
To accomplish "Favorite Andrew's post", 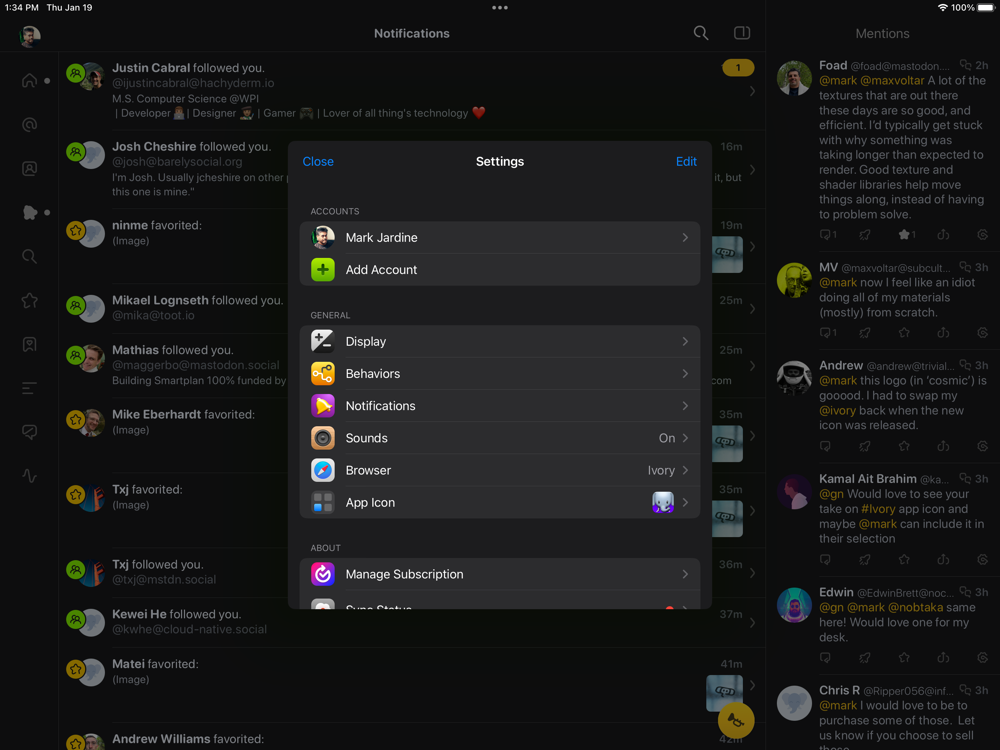I will click(x=904, y=446).
